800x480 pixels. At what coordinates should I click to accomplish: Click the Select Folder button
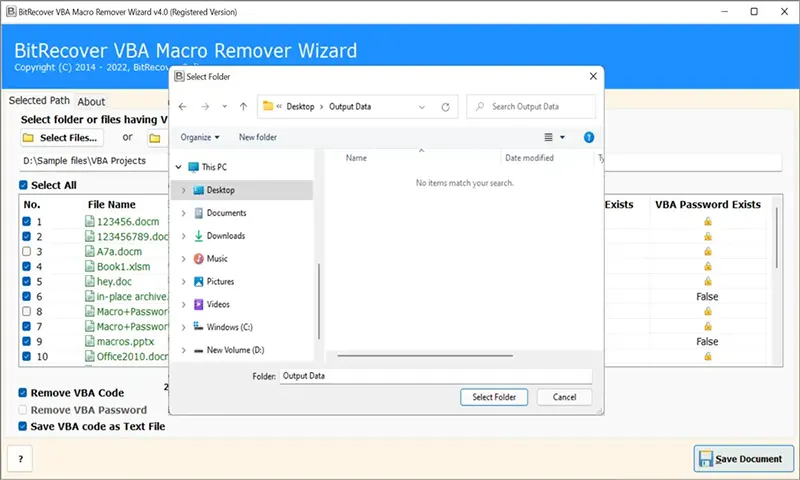494,397
